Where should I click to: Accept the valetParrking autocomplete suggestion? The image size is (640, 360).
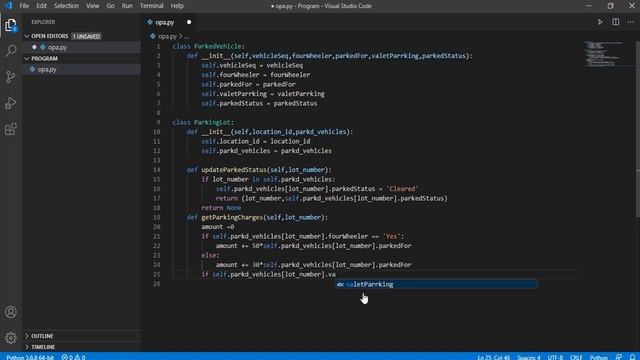click(436, 284)
